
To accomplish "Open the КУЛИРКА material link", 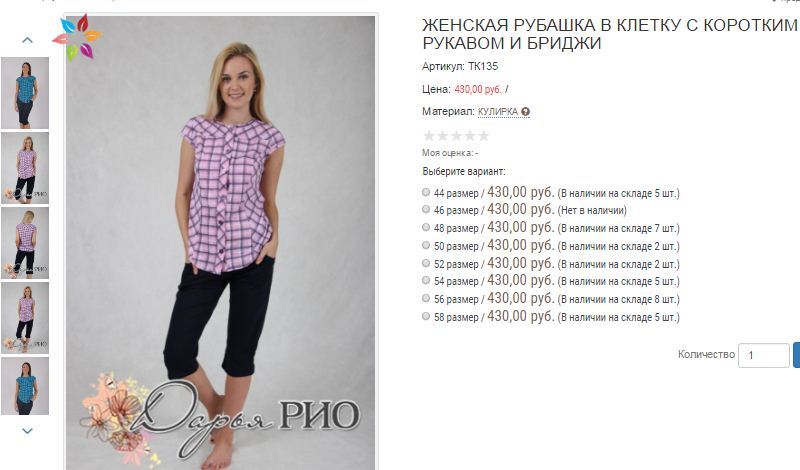I will coord(498,112).
